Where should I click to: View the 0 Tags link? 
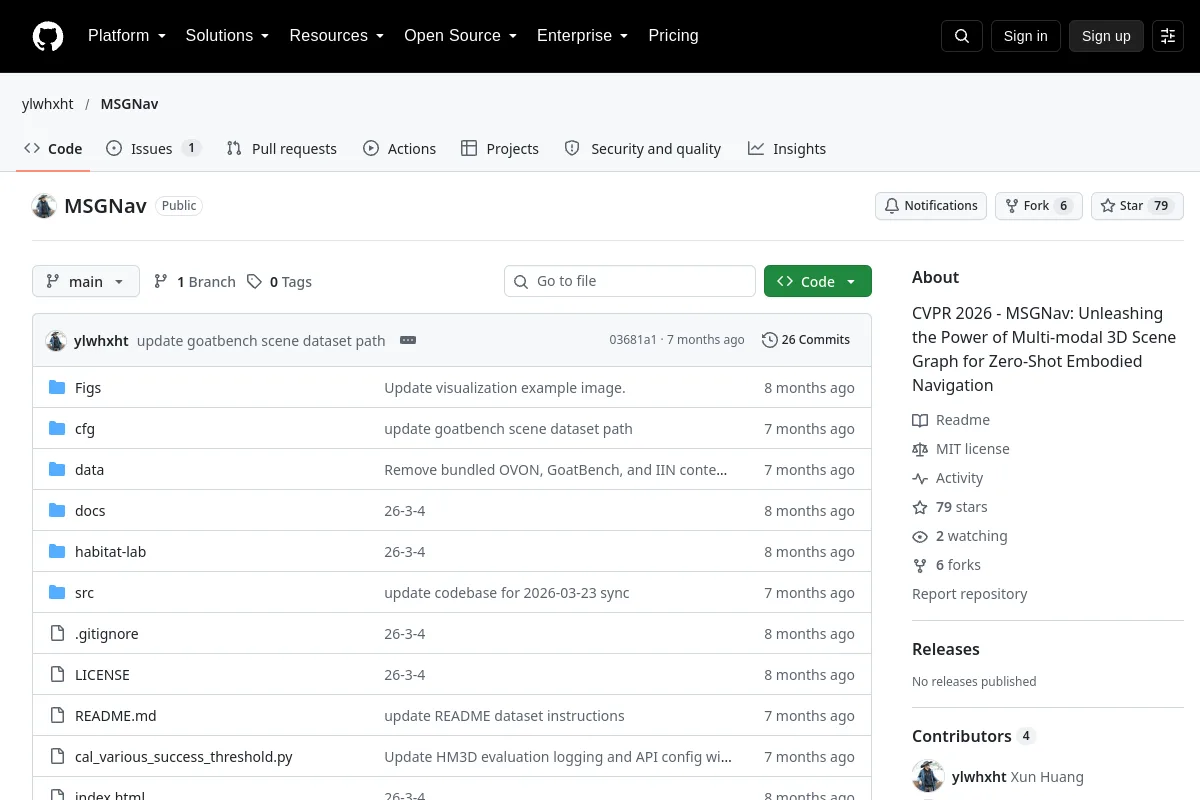coord(280,282)
